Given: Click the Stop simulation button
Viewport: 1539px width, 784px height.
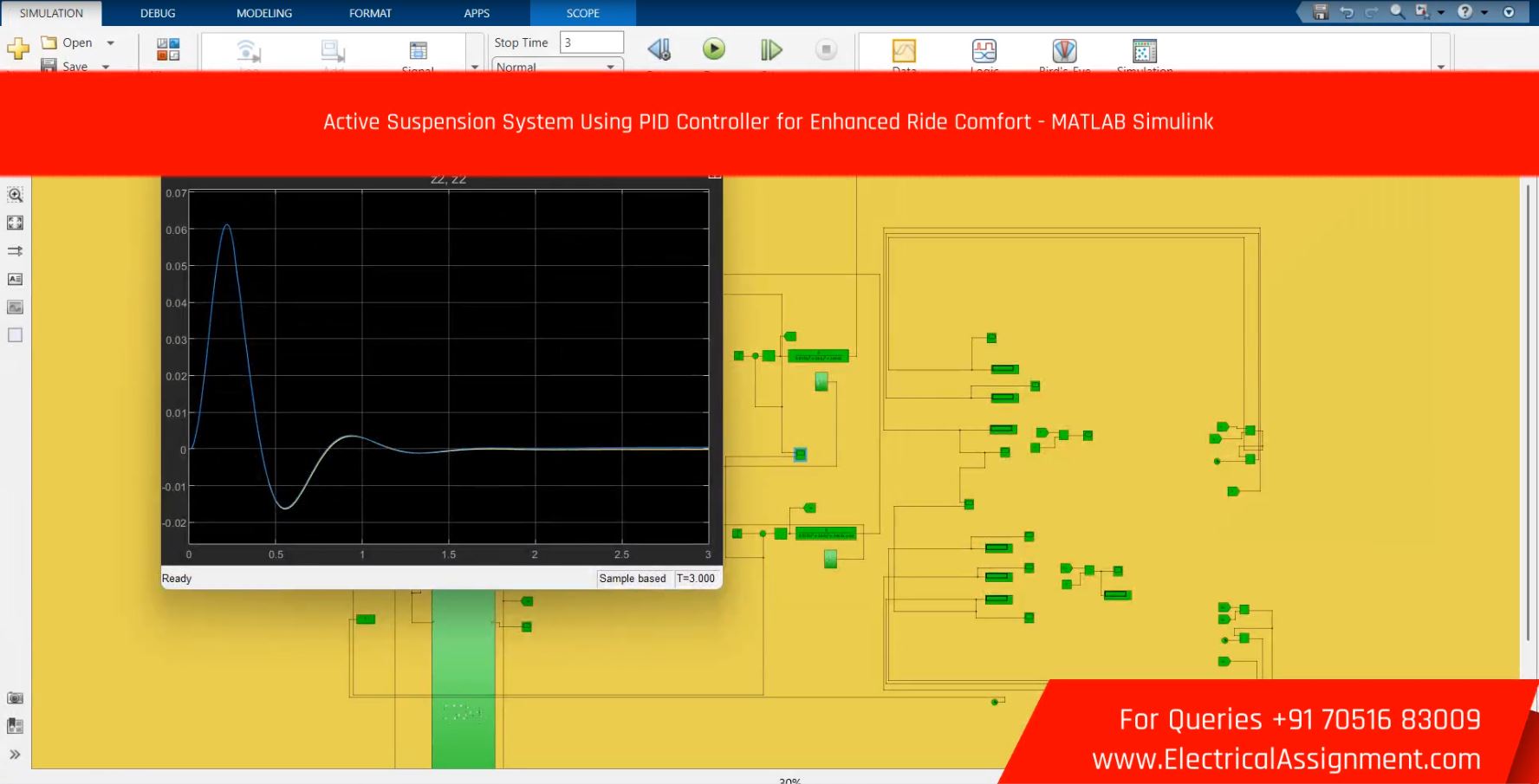Looking at the screenshot, I should 827,49.
